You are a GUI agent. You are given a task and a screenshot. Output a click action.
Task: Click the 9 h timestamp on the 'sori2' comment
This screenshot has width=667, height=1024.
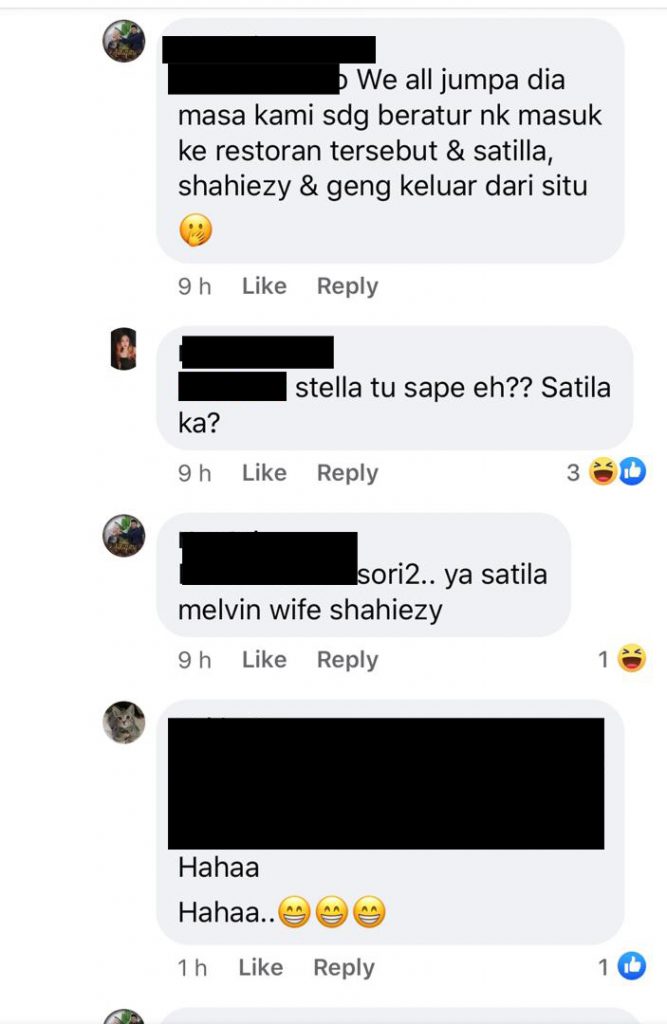pos(195,660)
